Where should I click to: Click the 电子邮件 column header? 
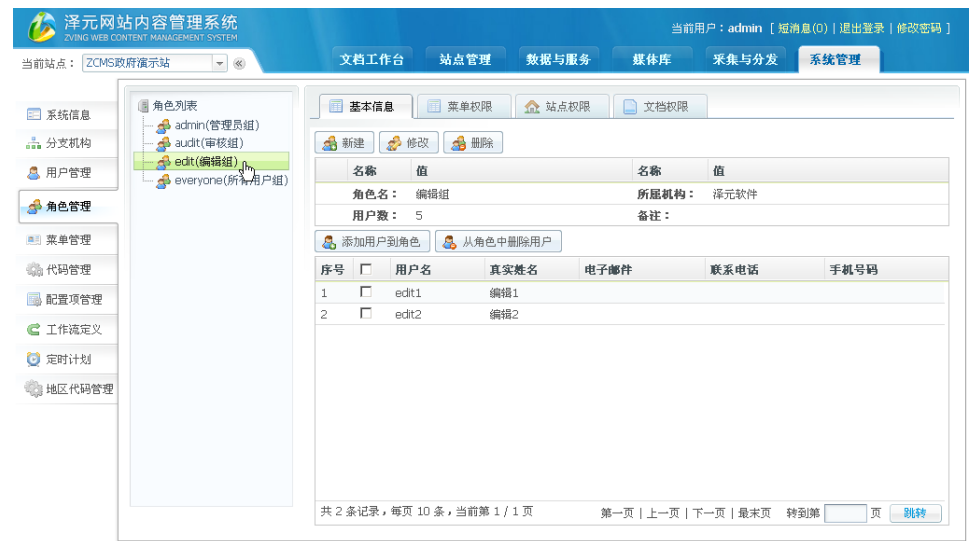pos(608,270)
